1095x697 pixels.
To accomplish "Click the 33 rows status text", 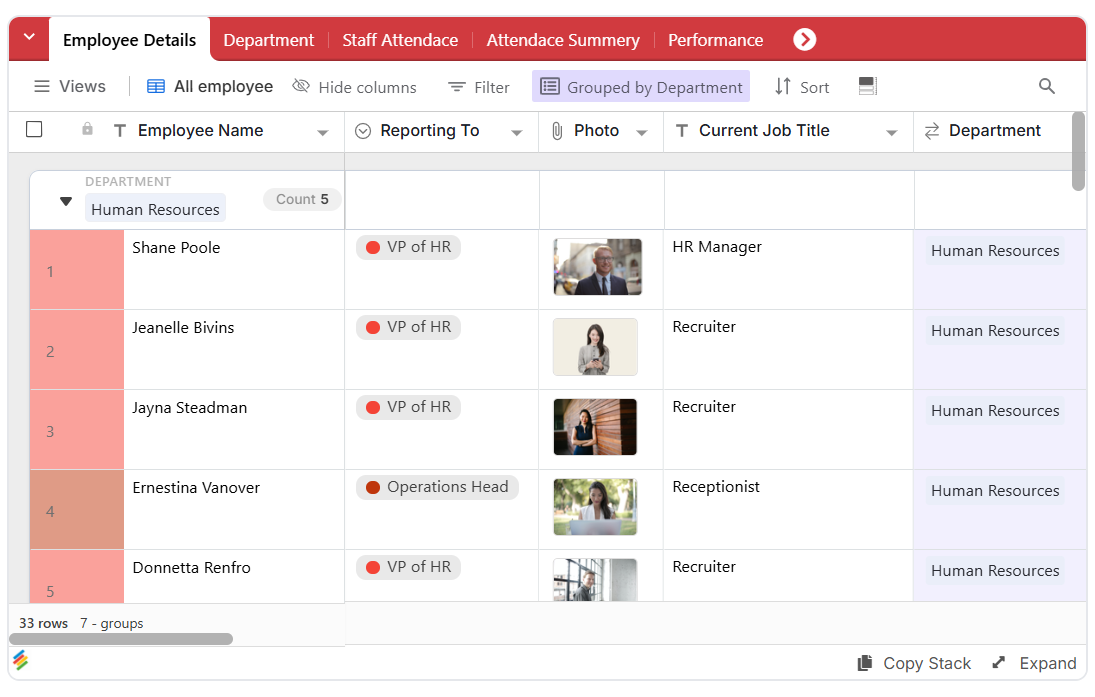I will pos(43,623).
